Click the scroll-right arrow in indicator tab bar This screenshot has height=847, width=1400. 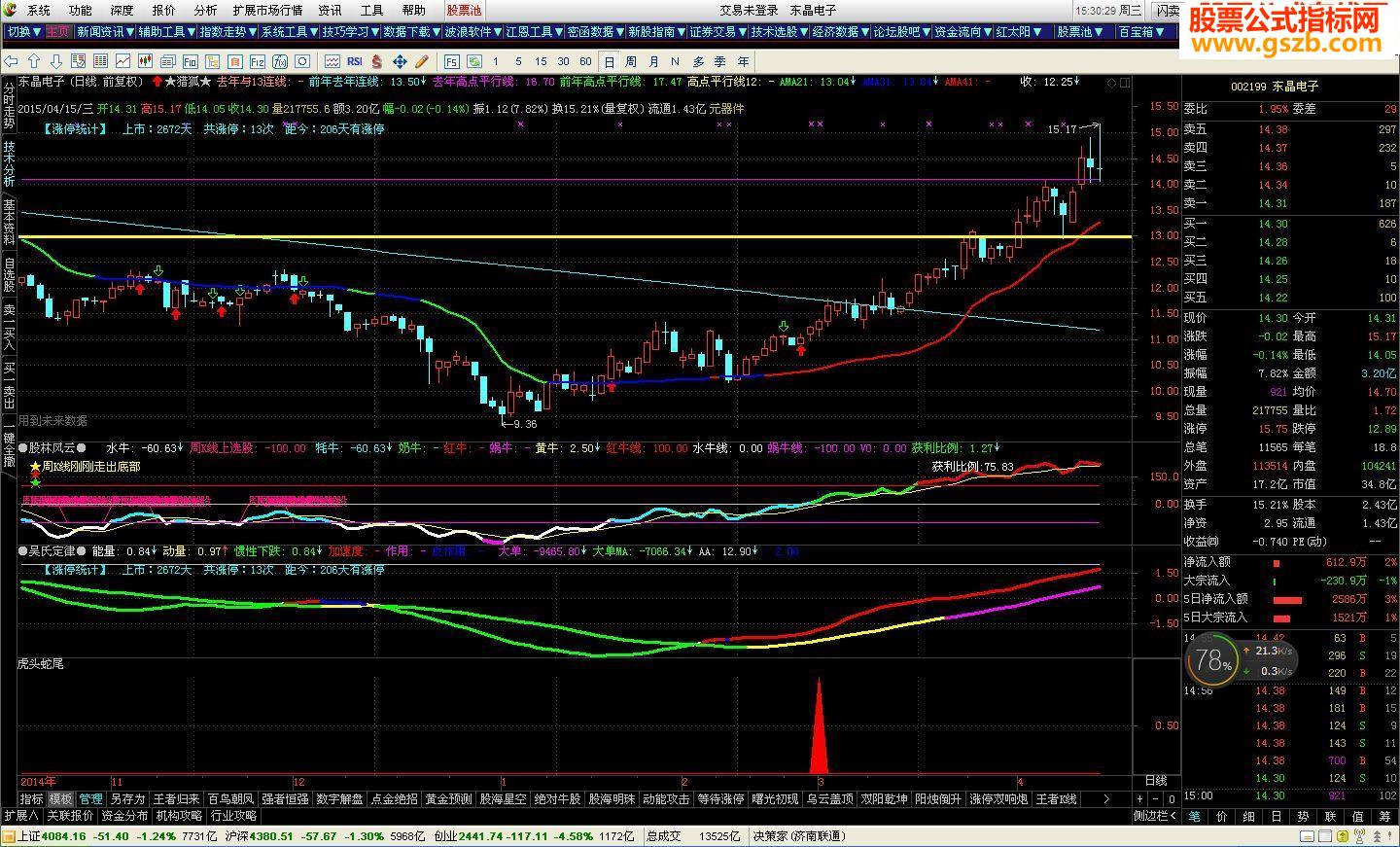click(x=1106, y=799)
